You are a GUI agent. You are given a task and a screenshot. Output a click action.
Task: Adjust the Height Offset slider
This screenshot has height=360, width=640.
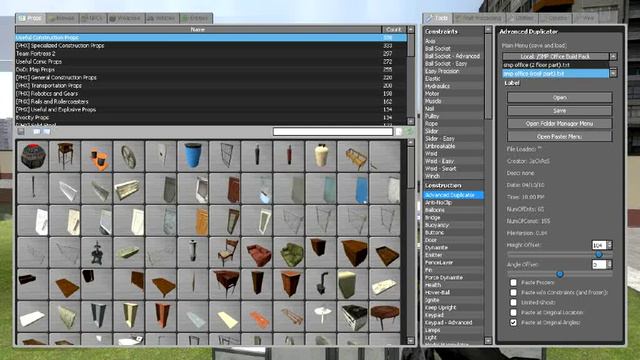598,254
